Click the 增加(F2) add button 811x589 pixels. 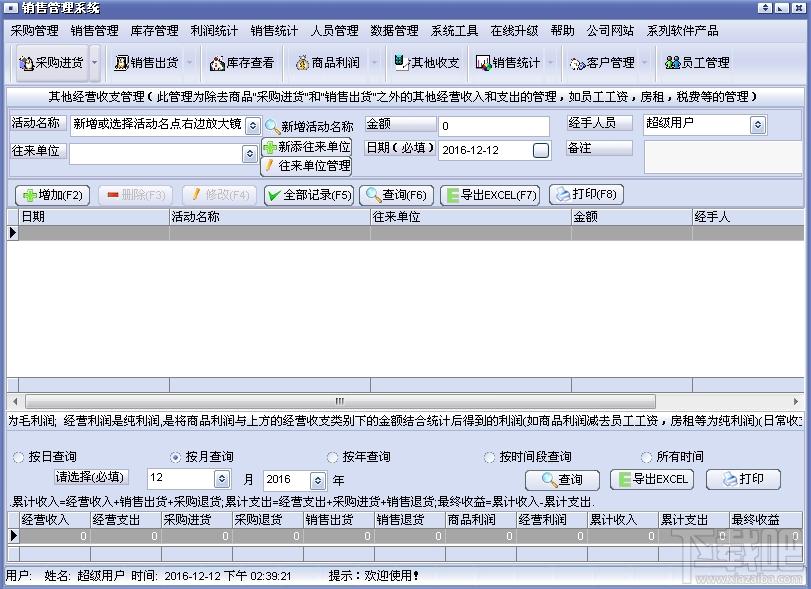pyautogui.click(x=52, y=195)
